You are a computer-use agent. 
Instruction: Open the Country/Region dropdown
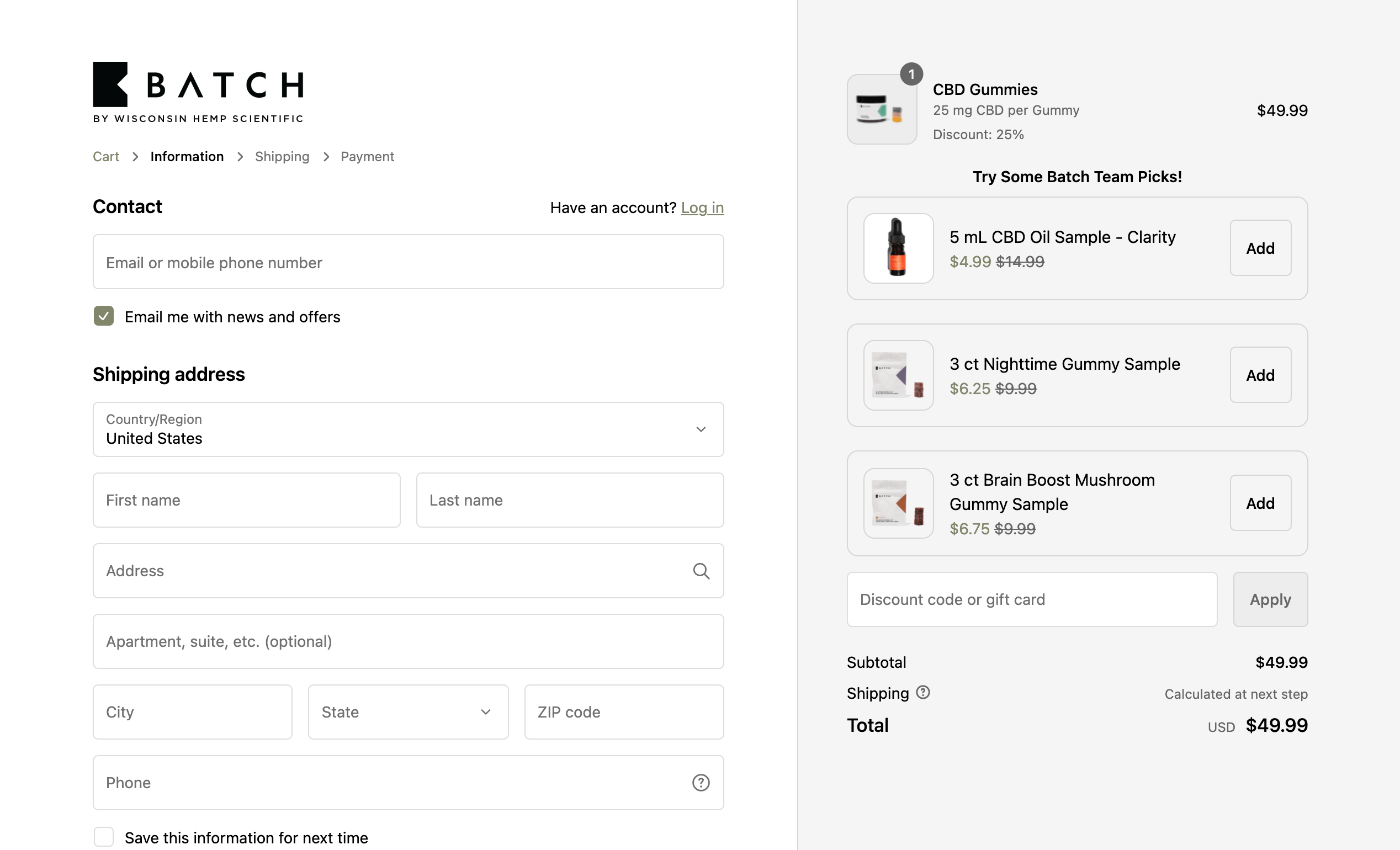tap(408, 429)
